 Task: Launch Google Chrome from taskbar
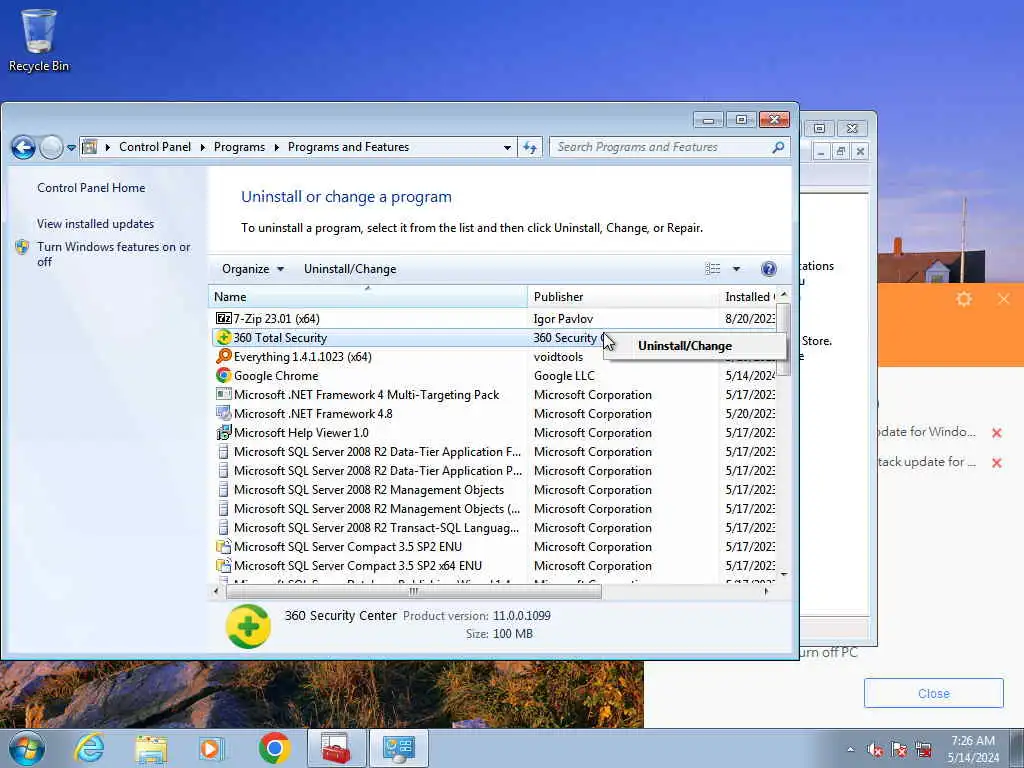274,748
